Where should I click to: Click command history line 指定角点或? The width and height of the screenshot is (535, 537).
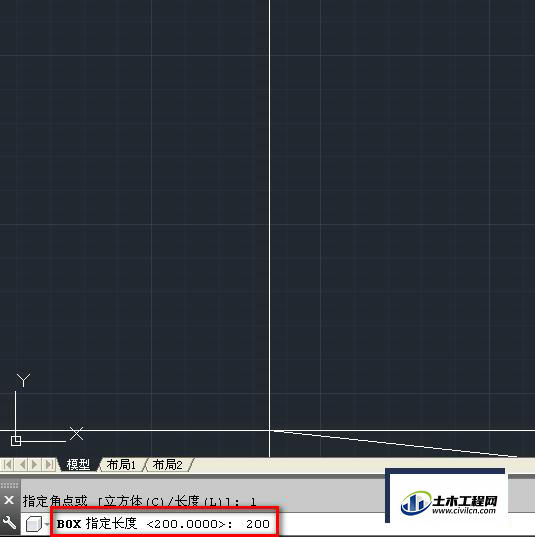[x=140, y=501]
